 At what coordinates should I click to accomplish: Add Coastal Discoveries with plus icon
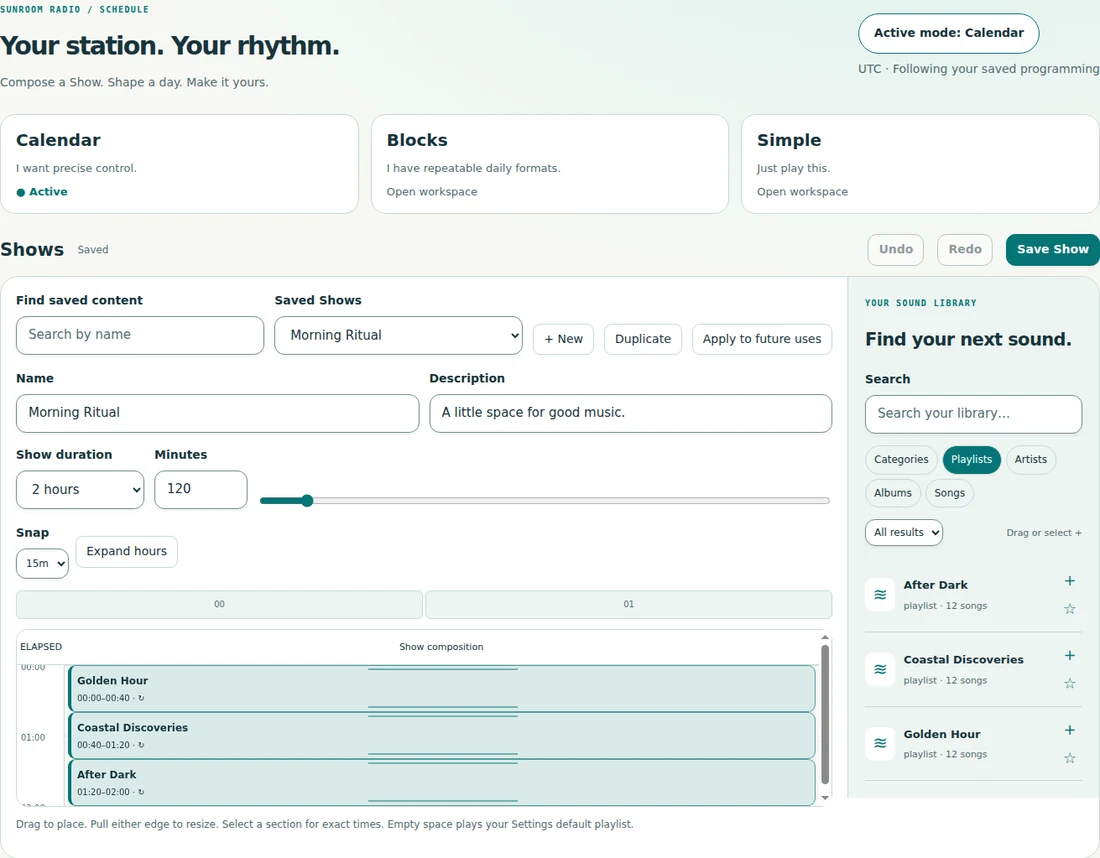[1069, 655]
